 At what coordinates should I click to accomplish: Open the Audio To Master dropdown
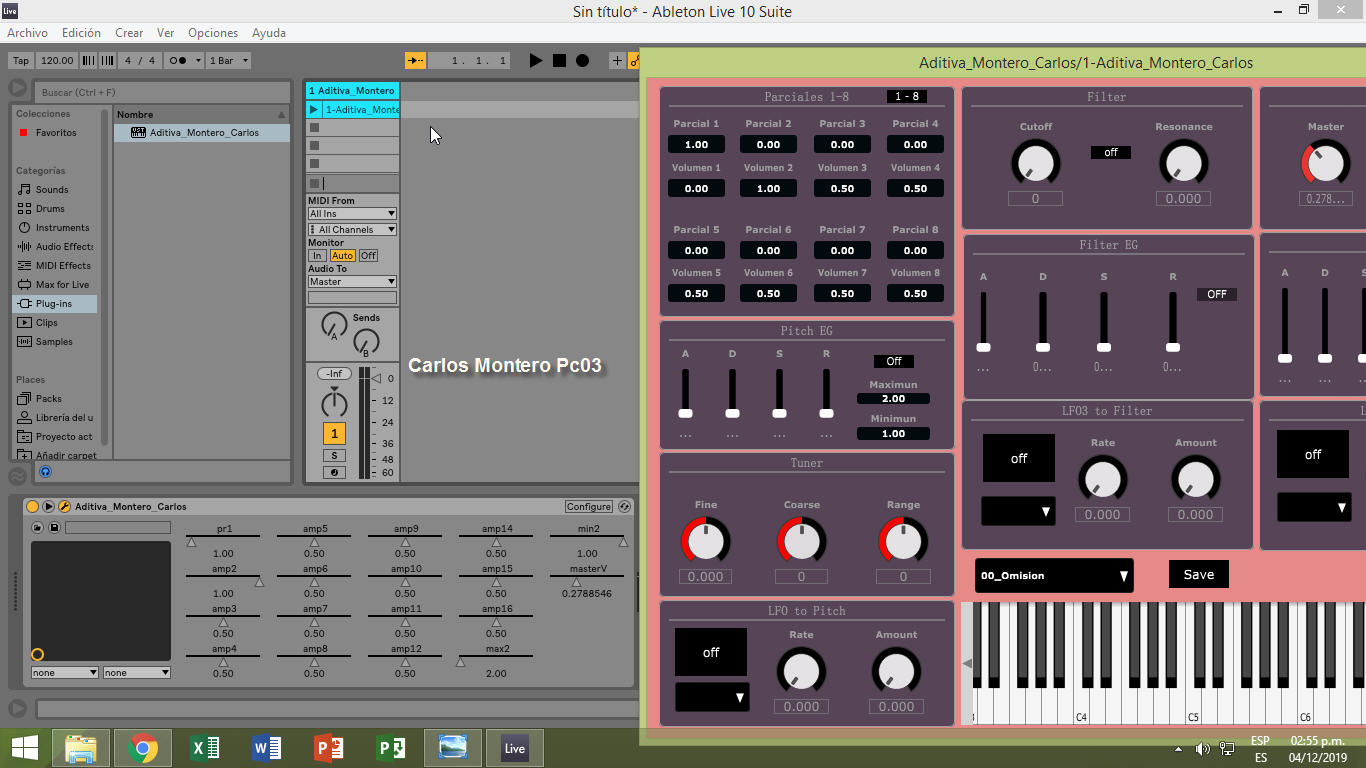352,281
